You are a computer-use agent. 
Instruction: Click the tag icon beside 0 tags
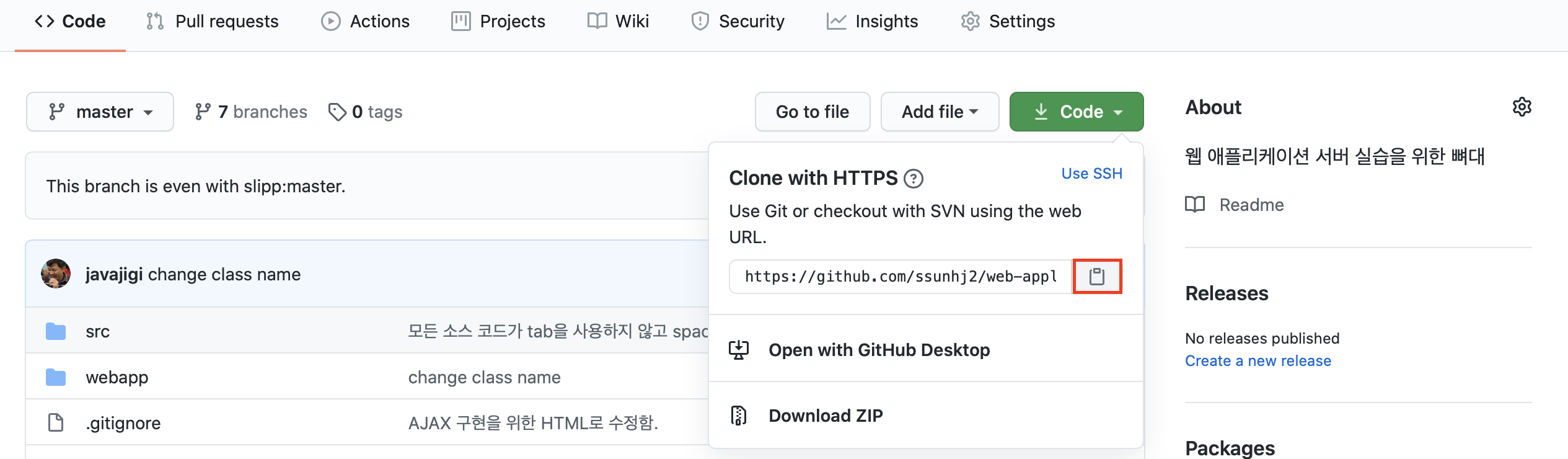(337, 112)
